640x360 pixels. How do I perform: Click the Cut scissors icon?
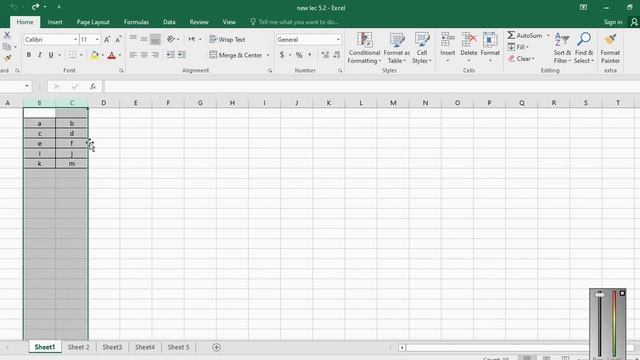(x=7, y=36)
